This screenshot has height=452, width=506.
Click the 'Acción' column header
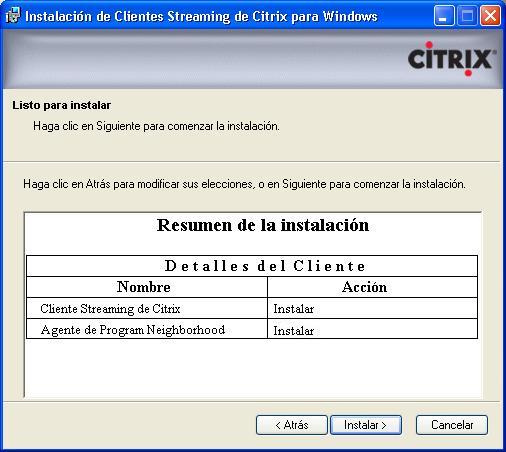click(x=373, y=287)
